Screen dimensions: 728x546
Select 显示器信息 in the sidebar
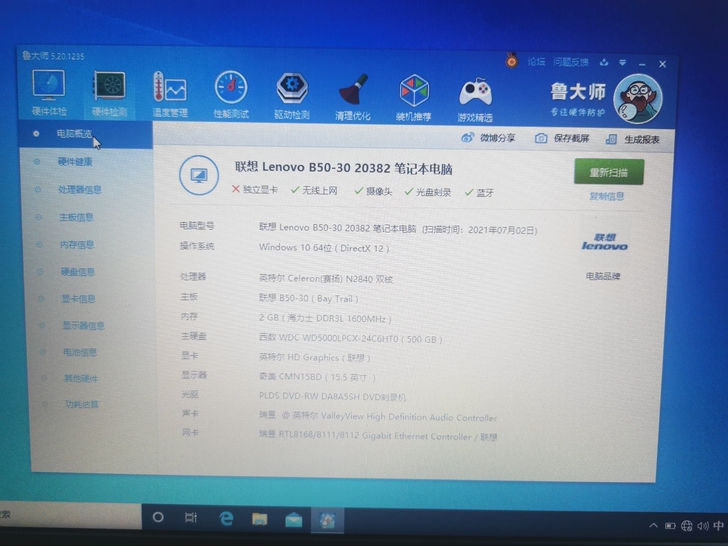click(x=83, y=325)
